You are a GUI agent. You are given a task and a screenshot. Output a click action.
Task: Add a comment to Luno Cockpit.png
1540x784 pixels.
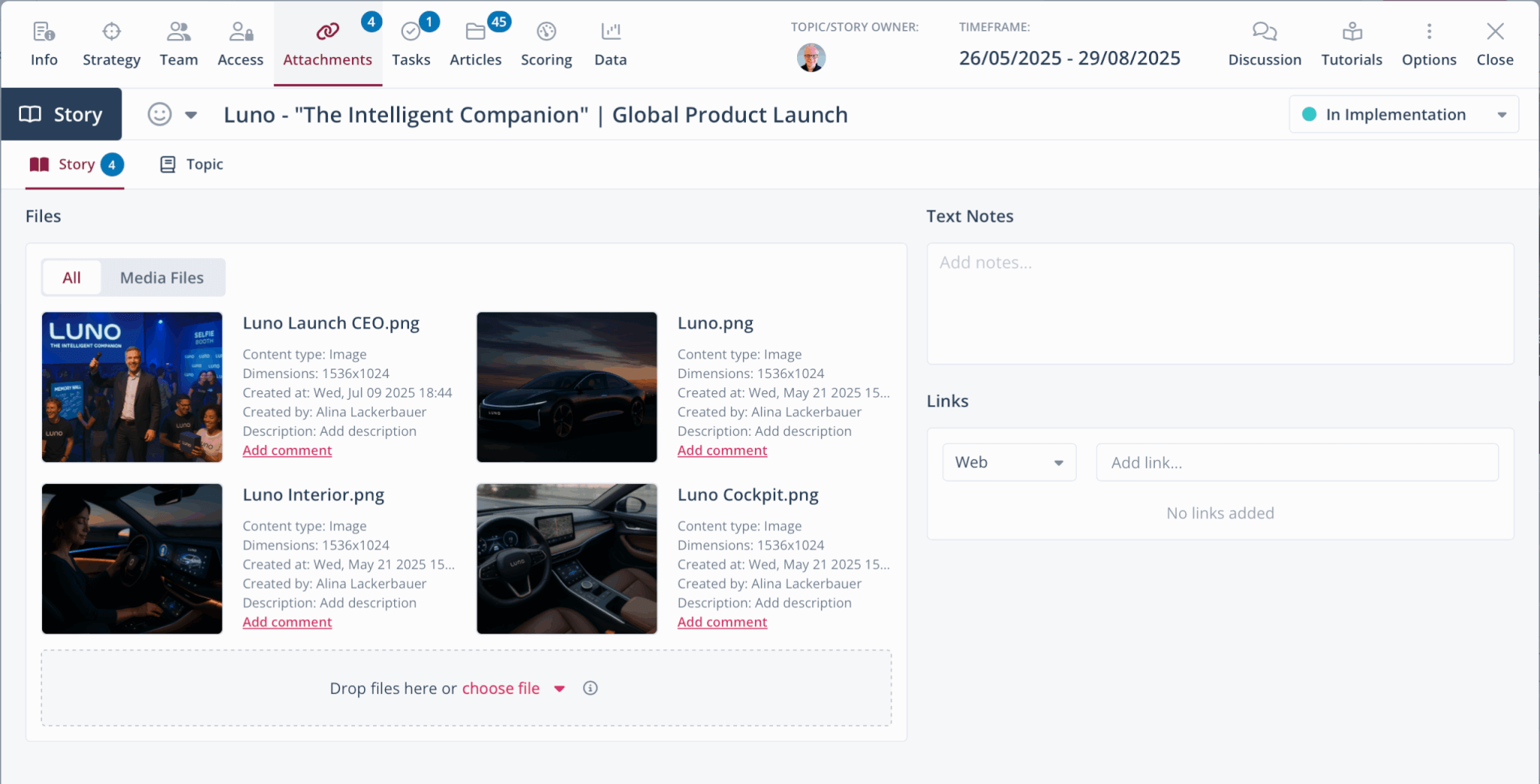pyautogui.click(x=721, y=622)
